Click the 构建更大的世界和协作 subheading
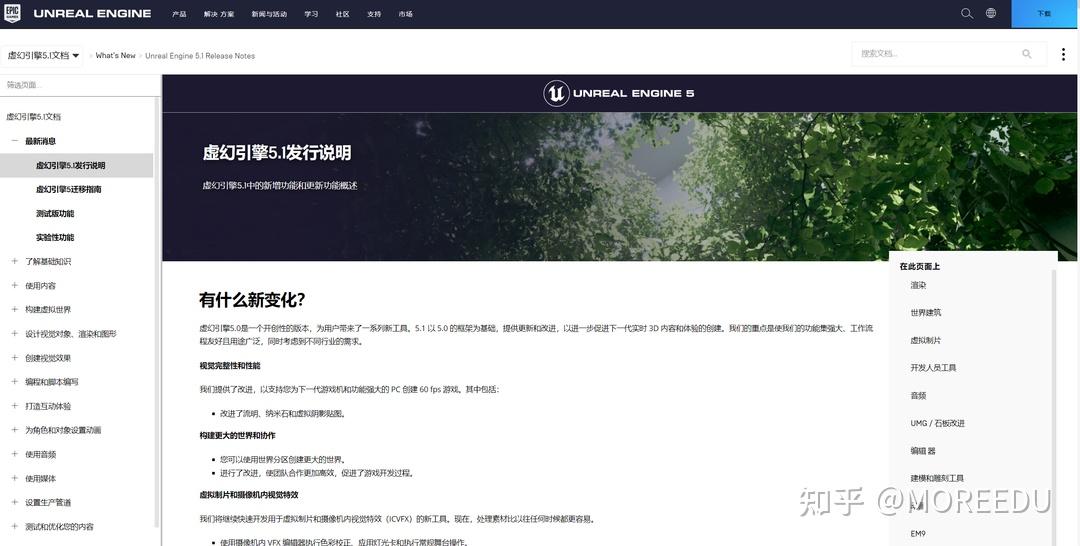 pyautogui.click(x=238, y=436)
